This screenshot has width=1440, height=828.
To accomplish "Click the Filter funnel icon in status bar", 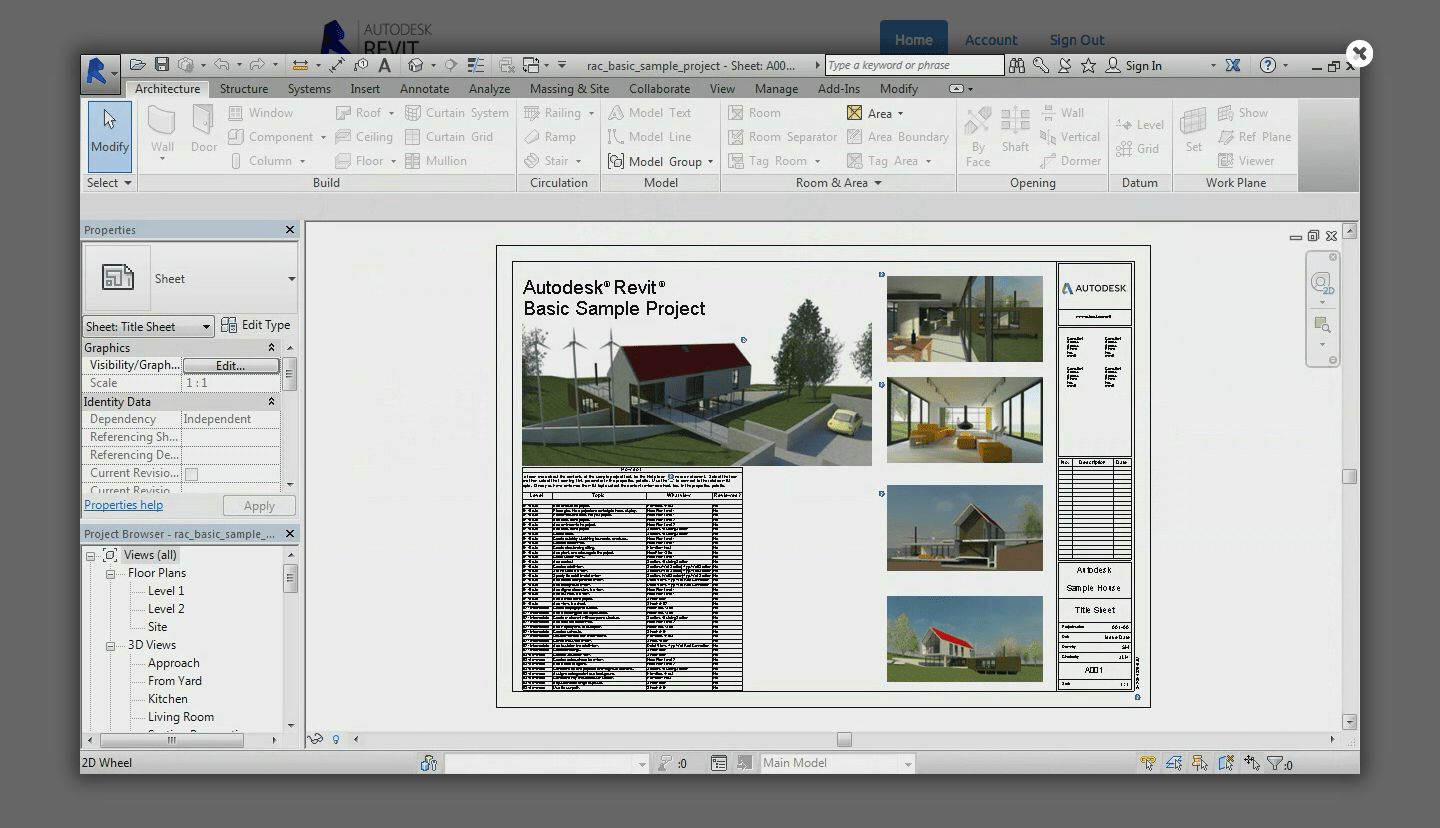I will 1276,763.
